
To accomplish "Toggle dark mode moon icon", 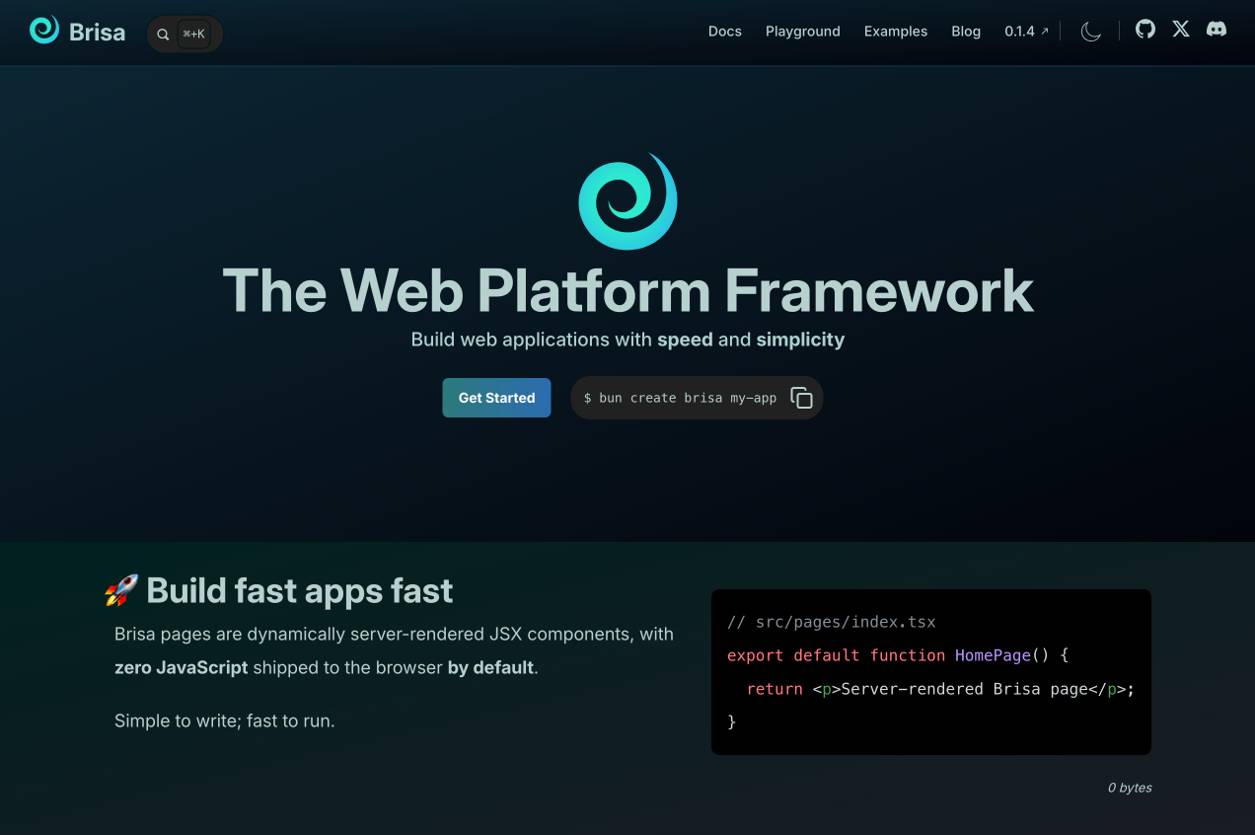I will click(1091, 32).
